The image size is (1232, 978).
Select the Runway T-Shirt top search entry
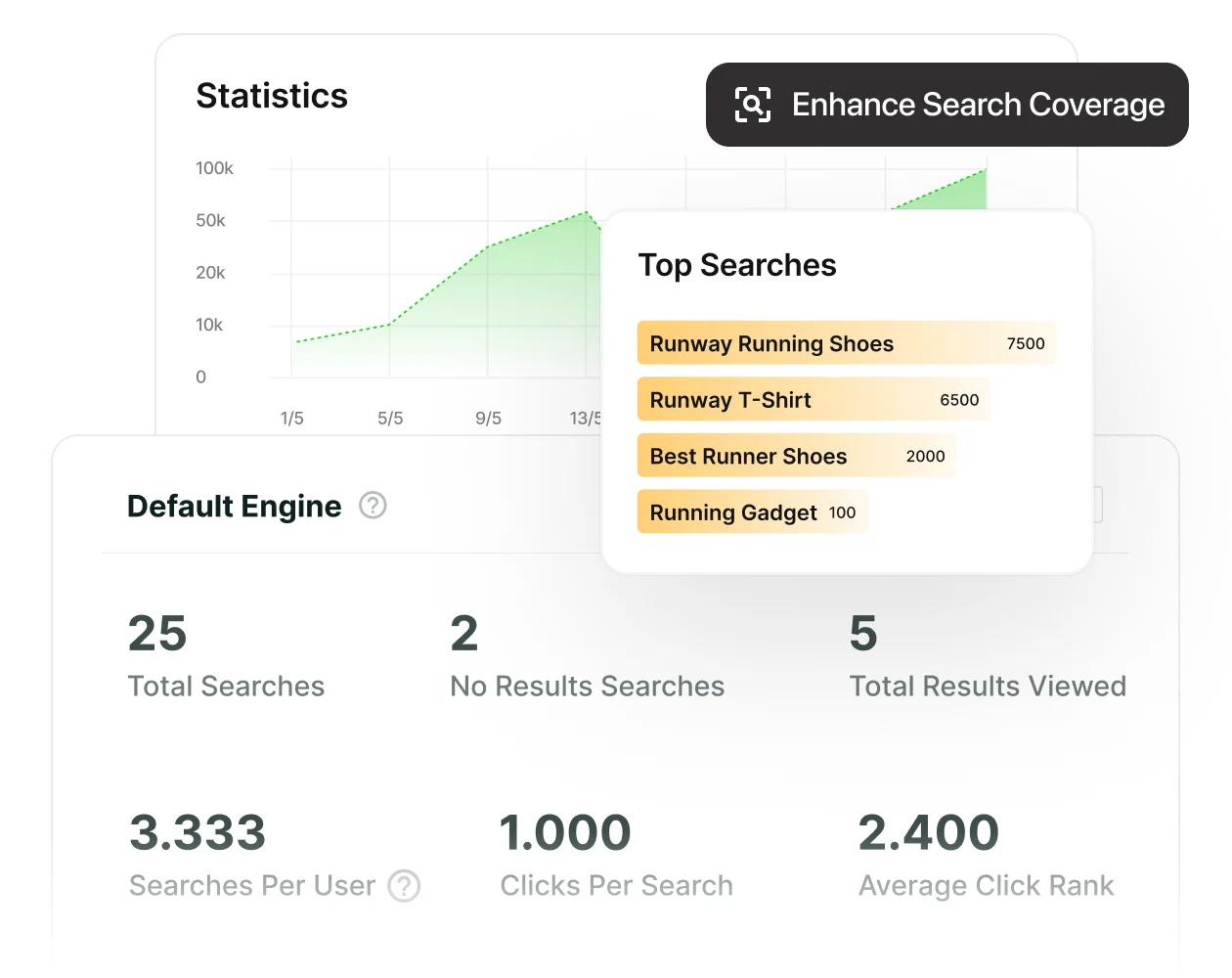pos(814,399)
